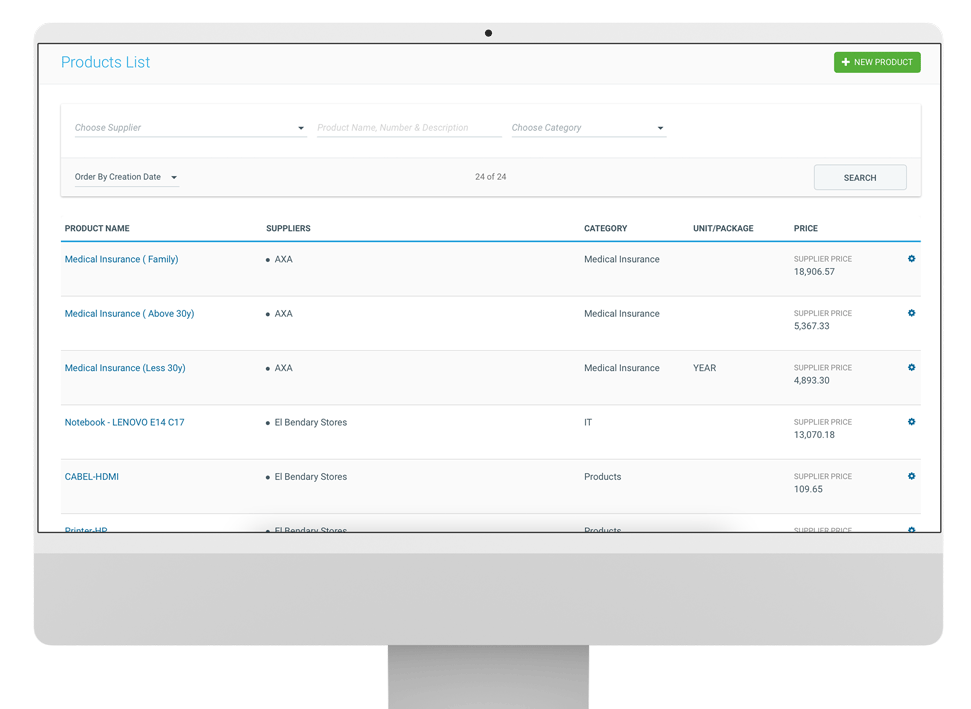Viewport: 971px width, 709px height.
Task: Open Medical Insurance (Family) product link
Action: coord(121,259)
